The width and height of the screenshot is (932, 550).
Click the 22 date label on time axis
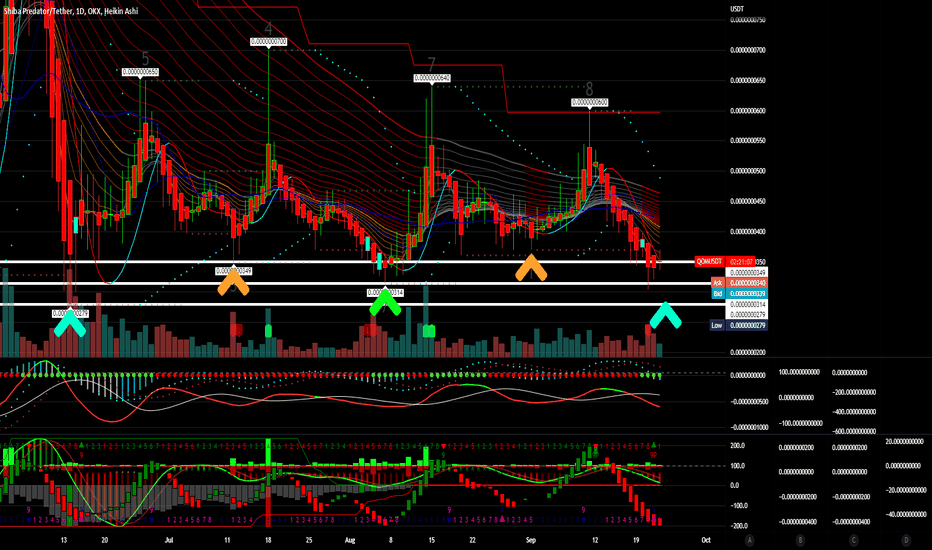click(x=473, y=540)
